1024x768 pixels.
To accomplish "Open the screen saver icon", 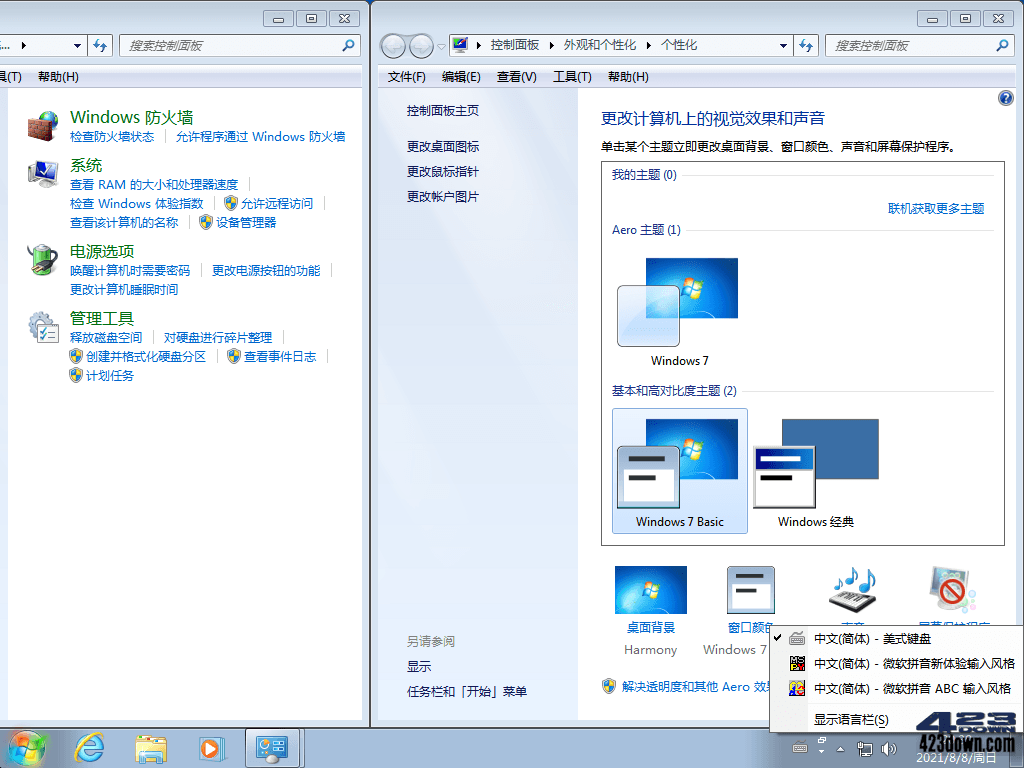I will coord(953,590).
